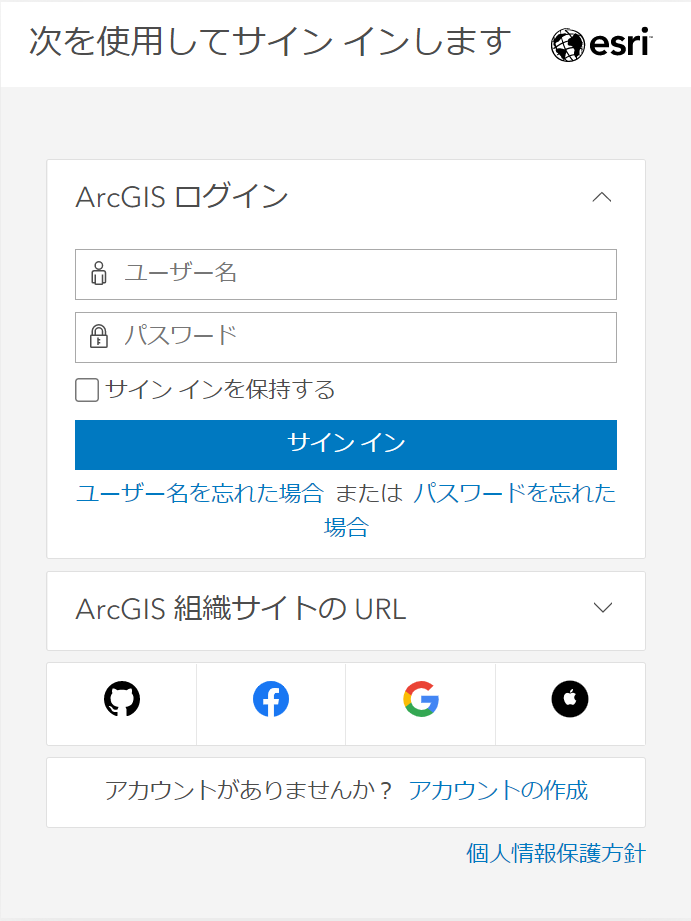The image size is (691, 921).
Task: Click the padlock icon in the password field
Action: click(x=99, y=336)
